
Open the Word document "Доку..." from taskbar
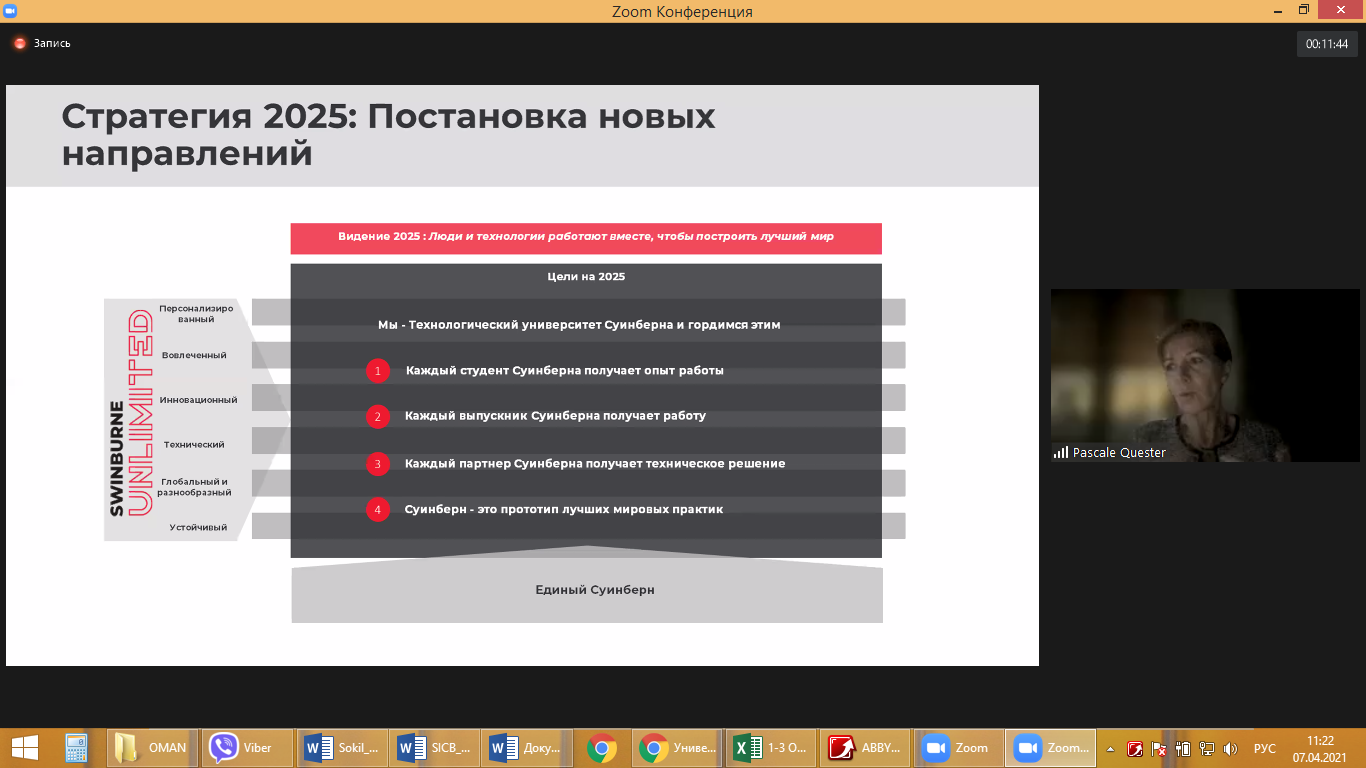[528, 748]
